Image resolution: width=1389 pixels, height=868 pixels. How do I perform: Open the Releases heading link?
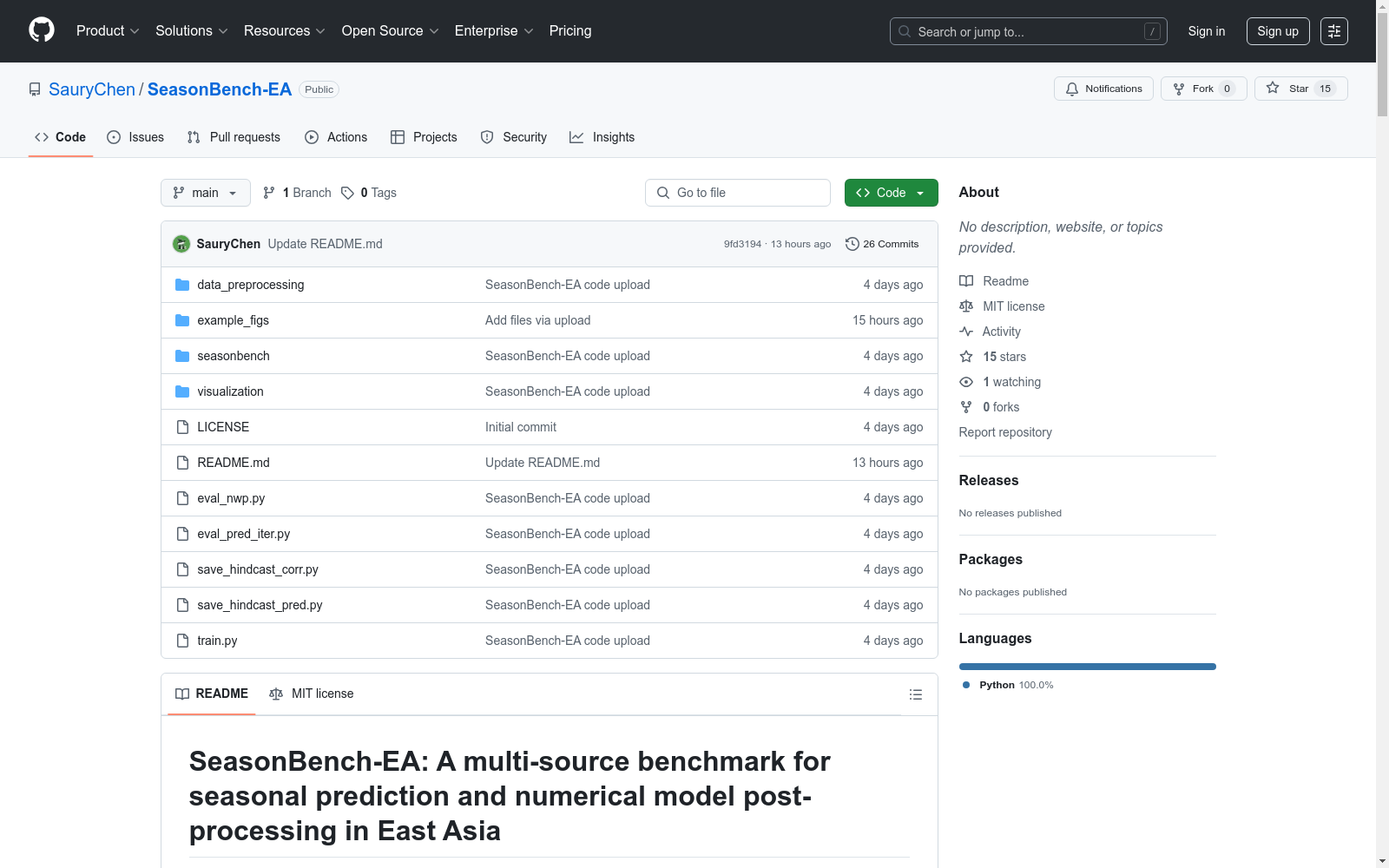[989, 481]
